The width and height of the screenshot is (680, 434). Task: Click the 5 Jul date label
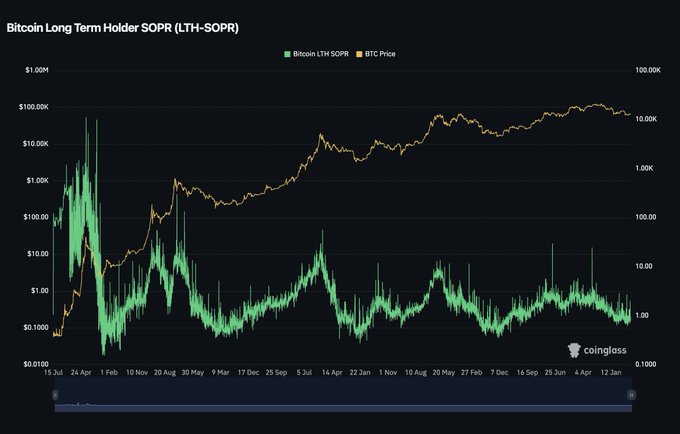(x=304, y=372)
